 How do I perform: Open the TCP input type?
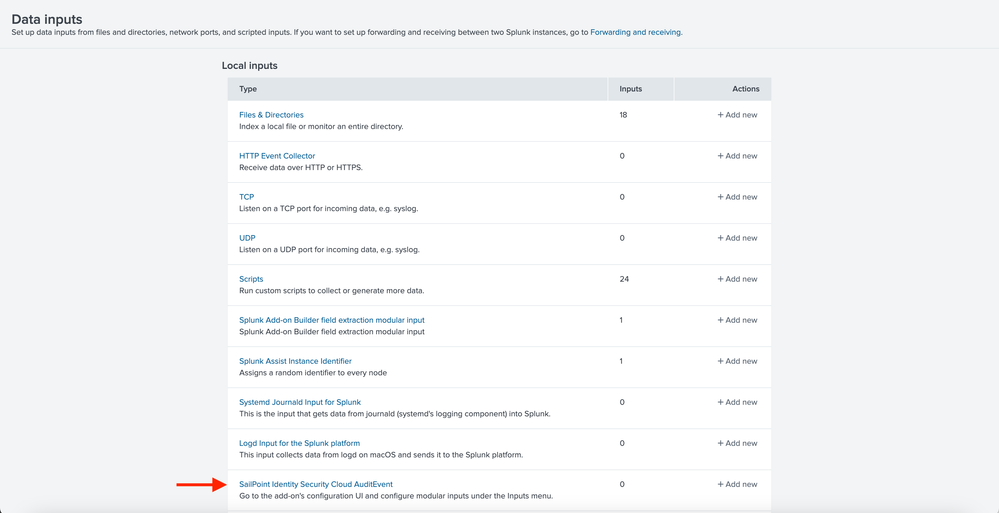pos(247,197)
